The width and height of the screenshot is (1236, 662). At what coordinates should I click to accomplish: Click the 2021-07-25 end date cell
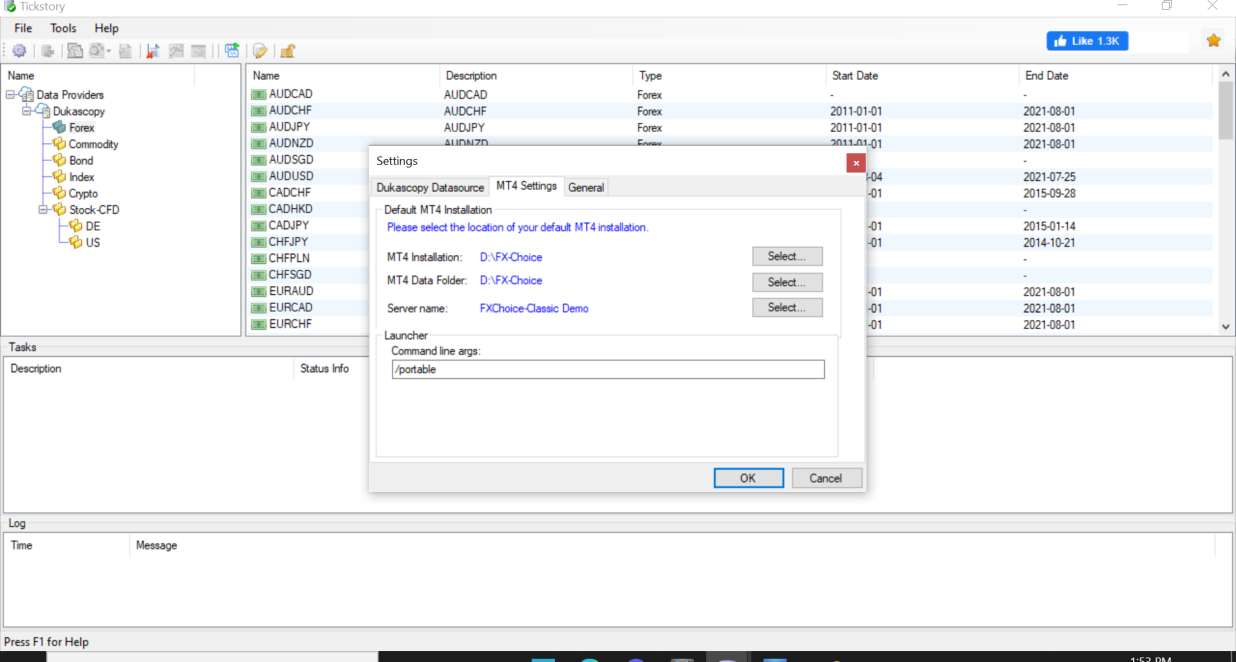coord(1049,177)
